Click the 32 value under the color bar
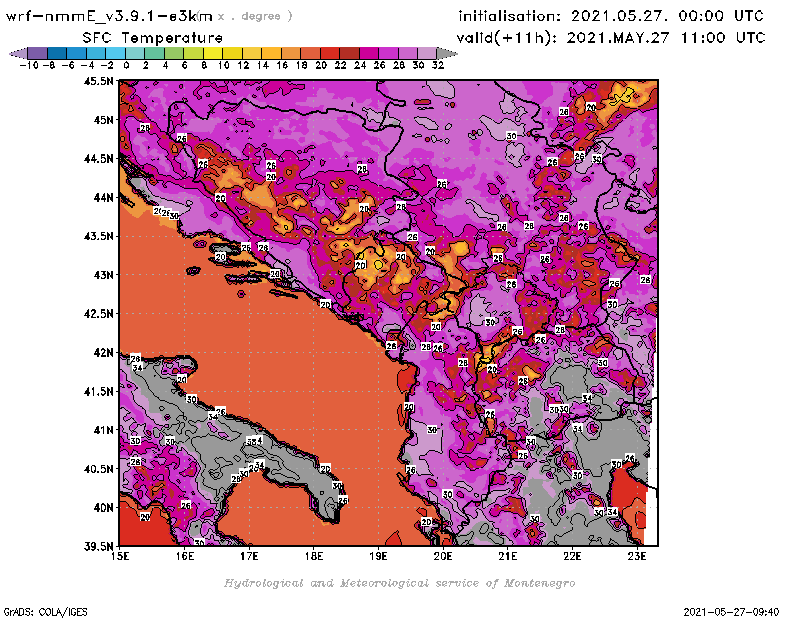Viewport: 800px width, 618px height. tap(438, 65)
